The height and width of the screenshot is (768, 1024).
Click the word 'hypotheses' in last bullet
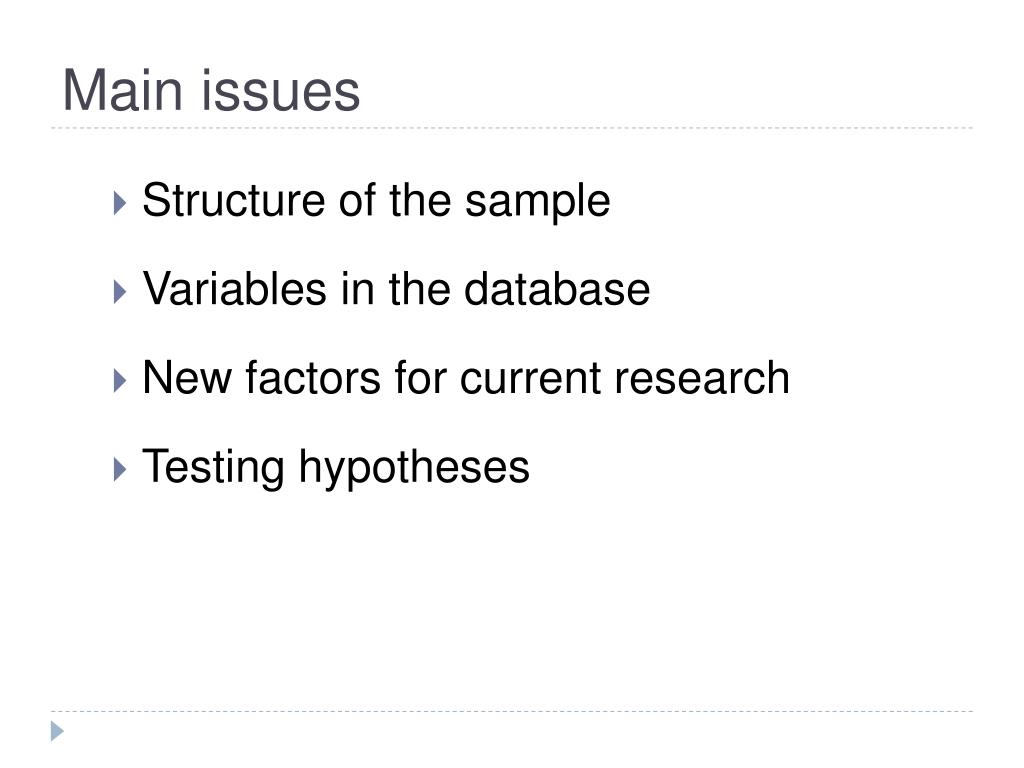[414, 468]
